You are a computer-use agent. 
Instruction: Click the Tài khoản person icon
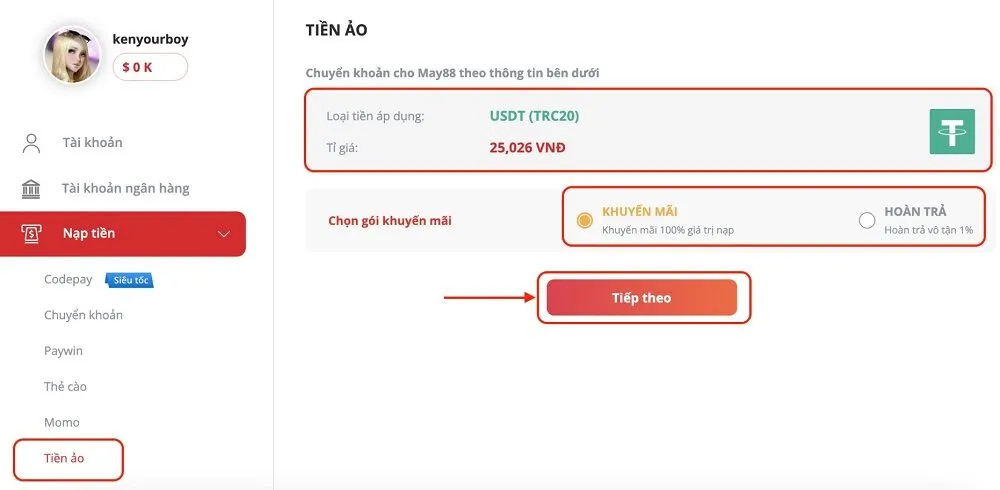point(31,143)
